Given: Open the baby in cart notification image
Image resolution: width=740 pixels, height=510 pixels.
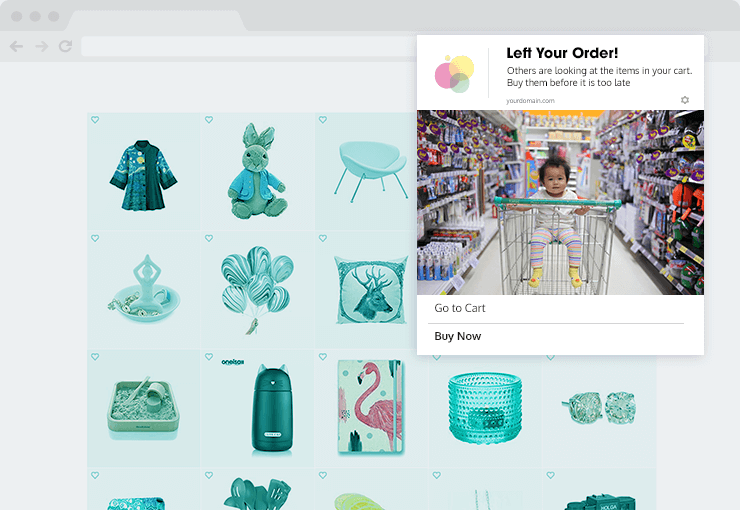Looking at the screenshot, I should [560, 202].
